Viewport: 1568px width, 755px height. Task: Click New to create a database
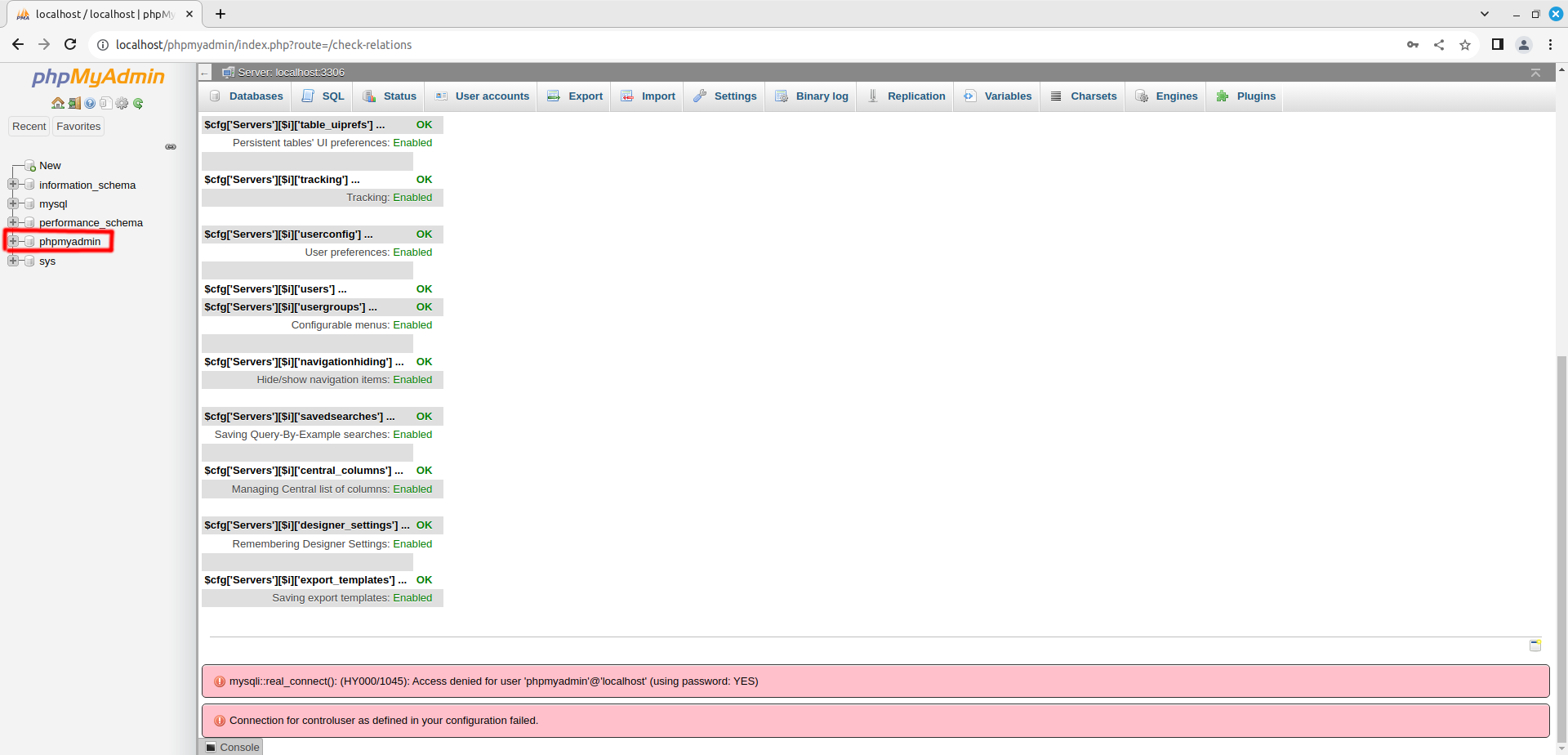point(50,165)
